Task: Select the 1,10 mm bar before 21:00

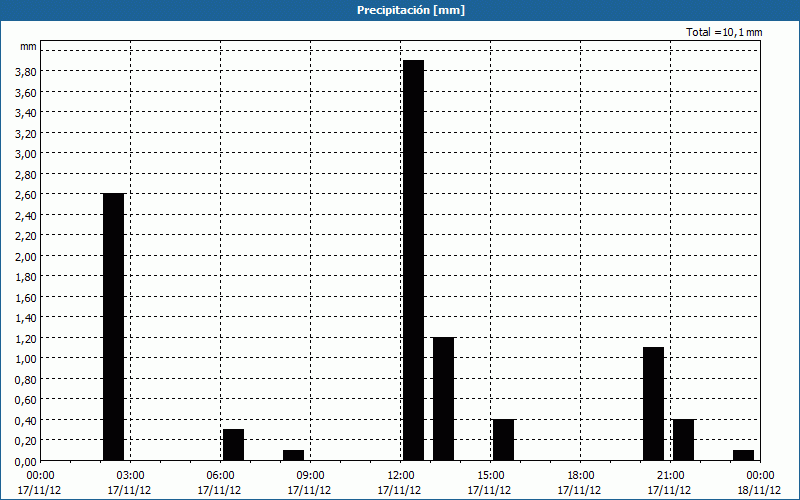Action: tap(654, 404)
